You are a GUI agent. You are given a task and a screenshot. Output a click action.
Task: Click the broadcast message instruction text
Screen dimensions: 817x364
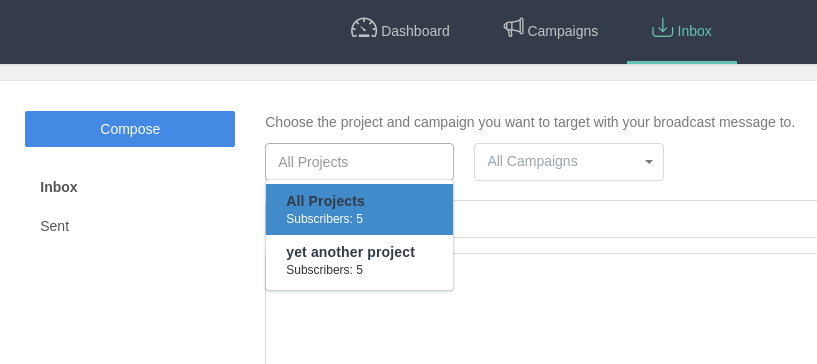coord(530,122)
